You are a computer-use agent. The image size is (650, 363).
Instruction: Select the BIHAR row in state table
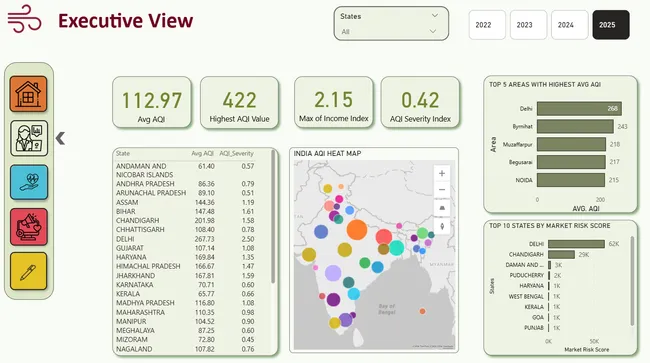click(x=185, y=211)
